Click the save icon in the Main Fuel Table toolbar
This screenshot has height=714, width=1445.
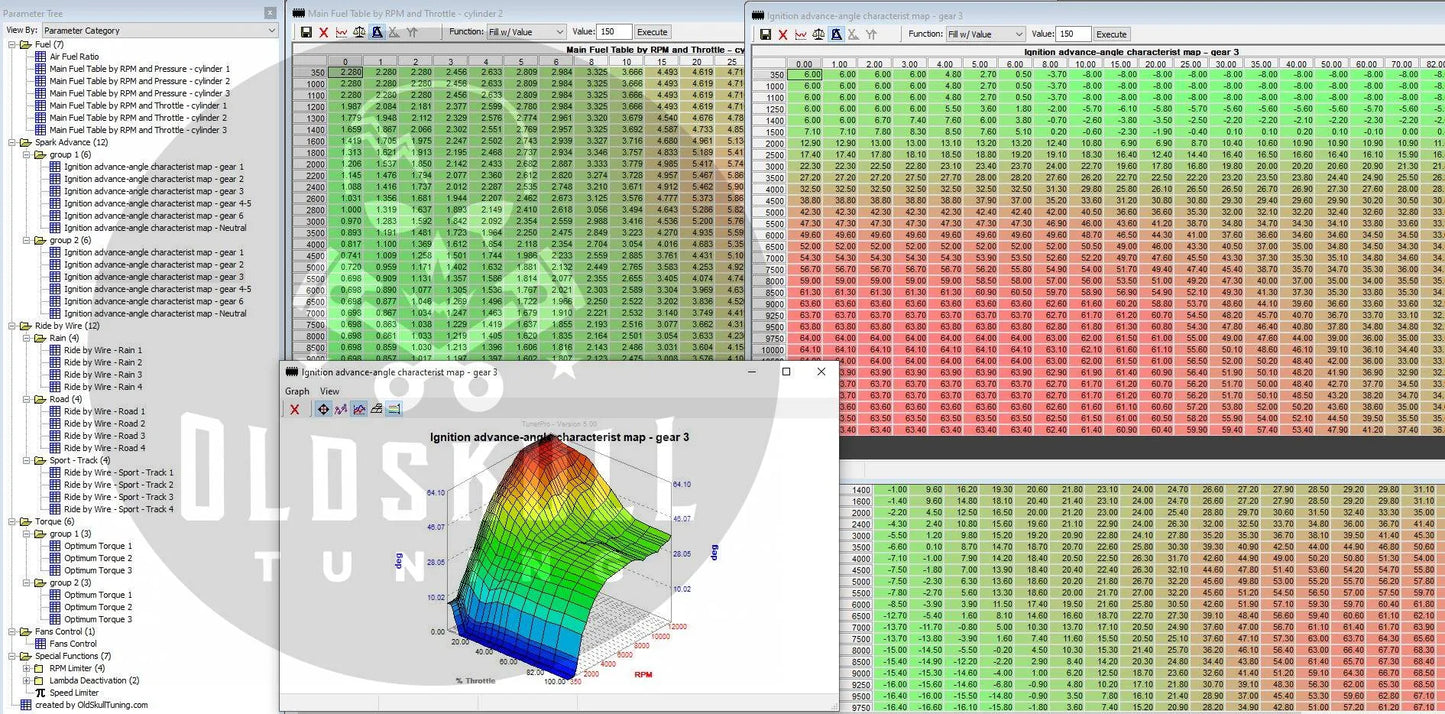[x=305, y=33]
